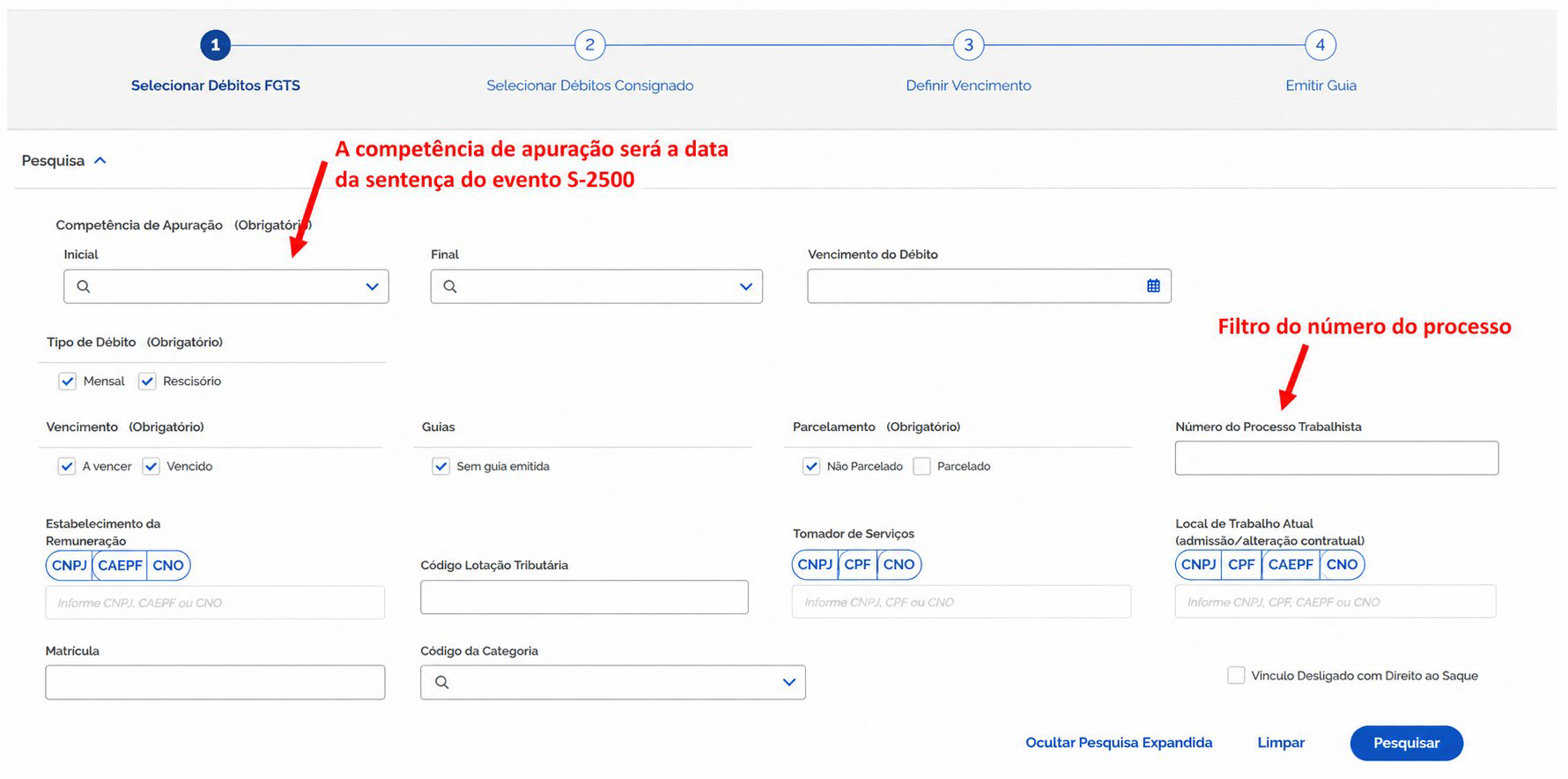Screen dimensions: 1568x779
Task: Toggle the Não Parcelado checkbox
Action: point(811,466)
